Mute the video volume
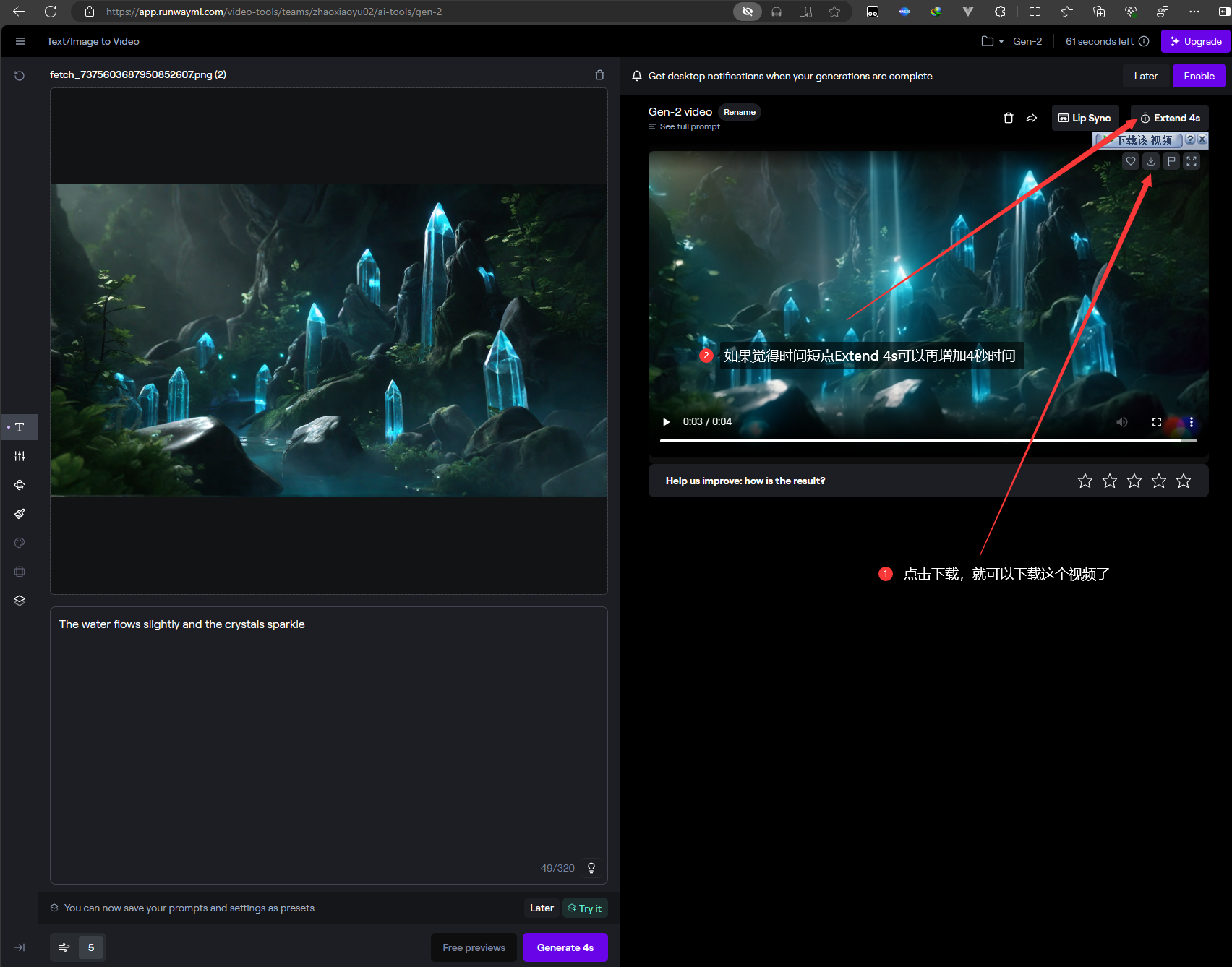Viewport: 1232px width, 967px height. pos(1122,422)
